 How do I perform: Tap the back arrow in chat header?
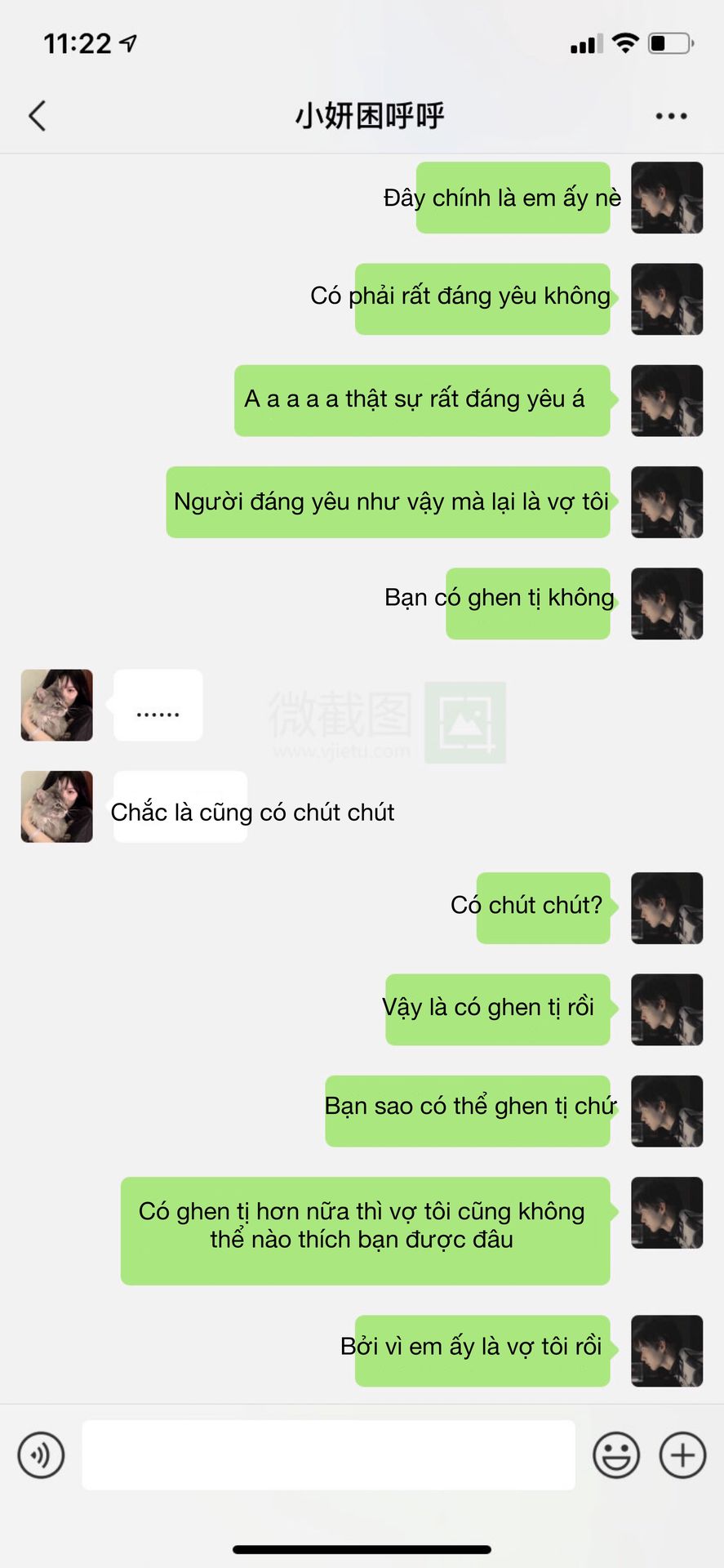click(x=37, y=116)
